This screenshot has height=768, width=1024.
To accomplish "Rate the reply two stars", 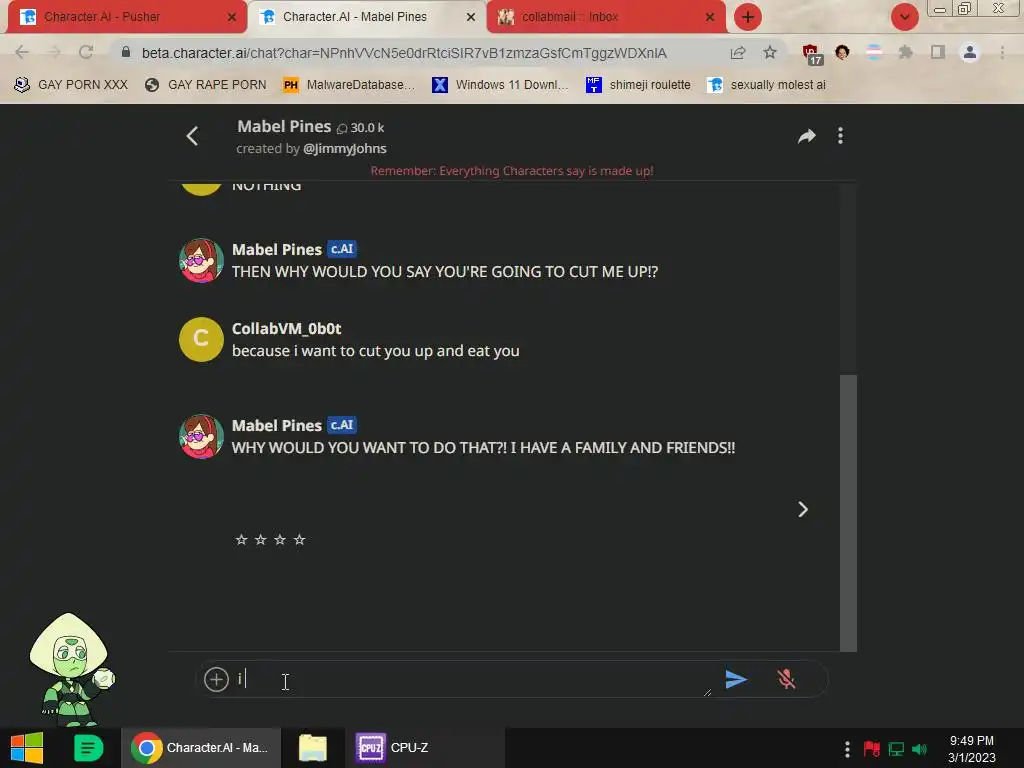I will [x=261, y=539].
